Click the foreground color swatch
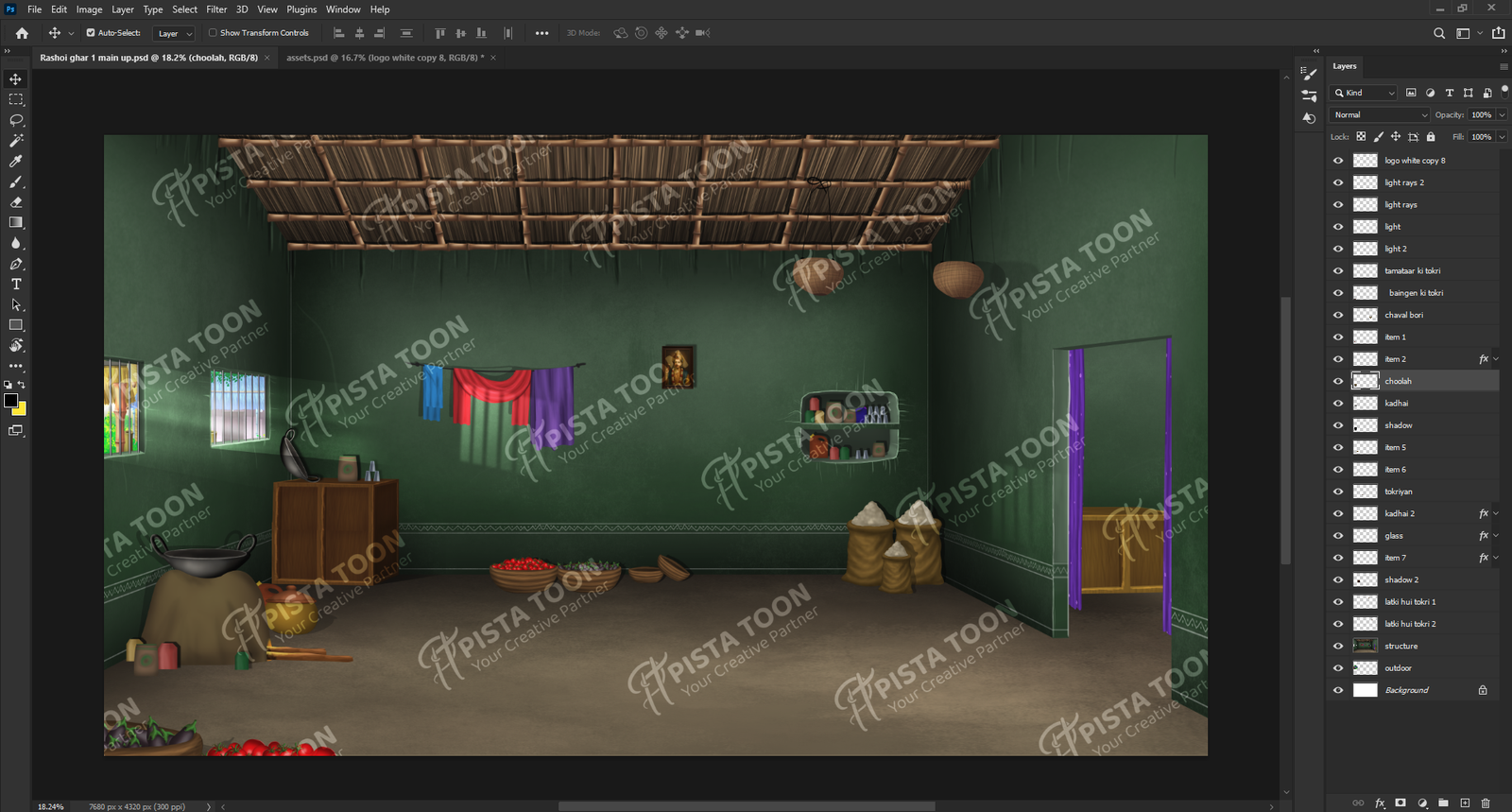This screenshot has width=1512, height=812. (10, 401)
